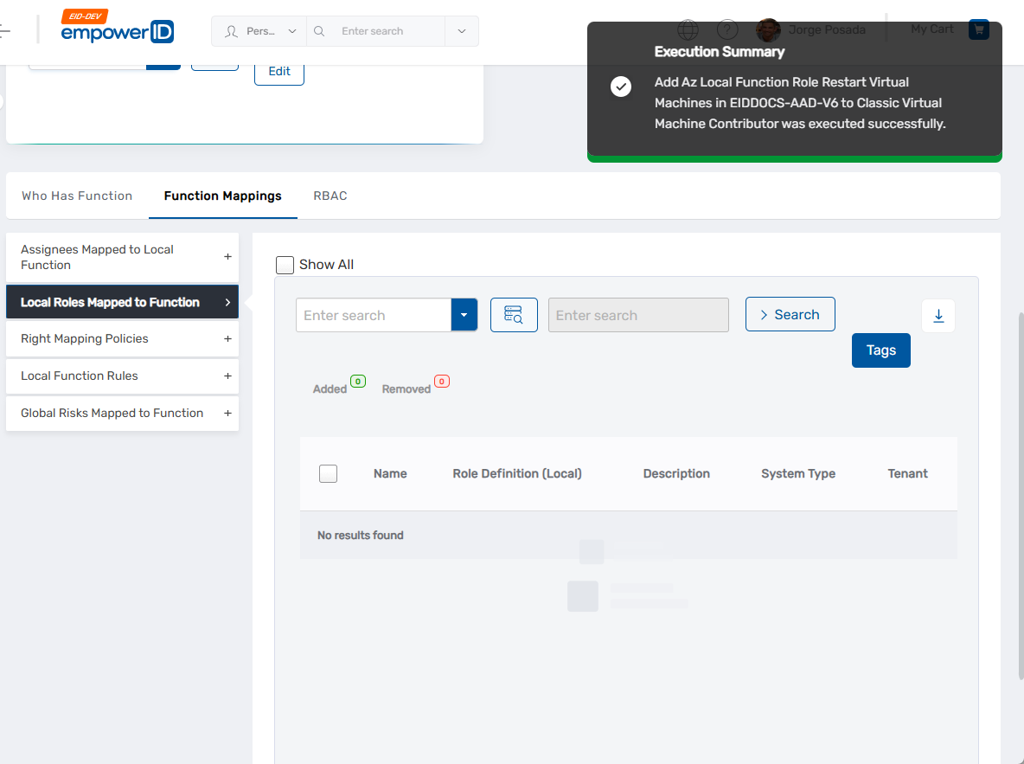
Task: Click the magnifier icon in the top search bar
Action: (319, 31)
